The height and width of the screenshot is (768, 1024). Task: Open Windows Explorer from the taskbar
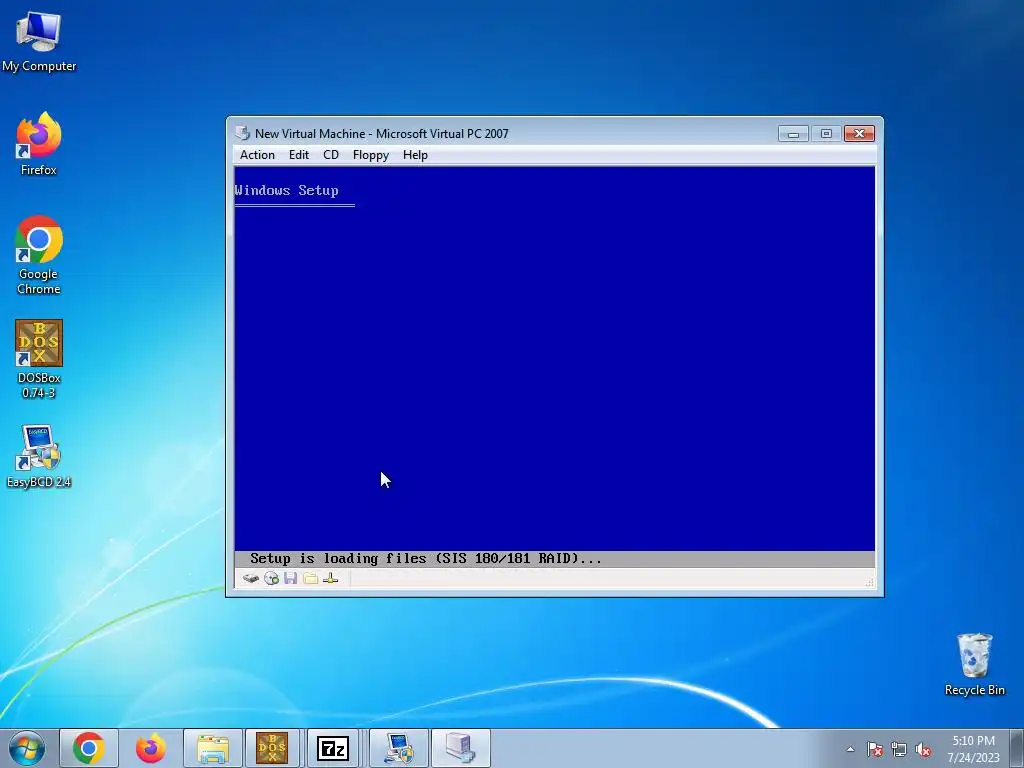[212, 748]
